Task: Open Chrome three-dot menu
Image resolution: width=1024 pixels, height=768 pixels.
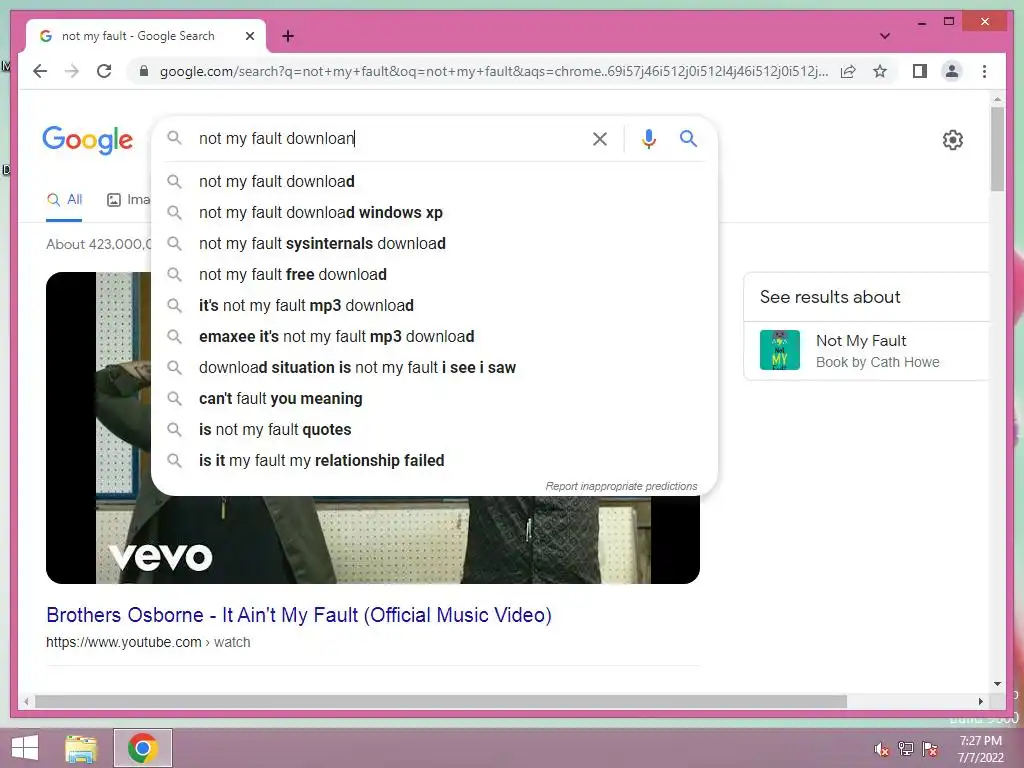Action: pyautogui.click(x=984, y=71)
